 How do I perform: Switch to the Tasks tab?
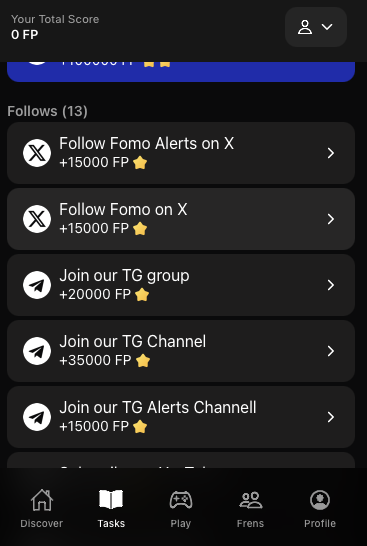pos(111,508)
